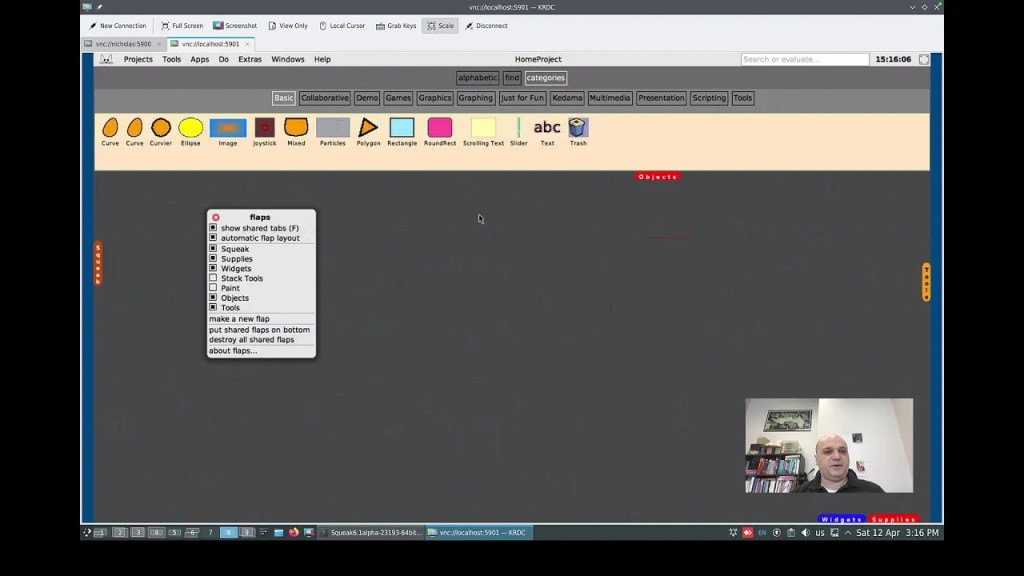Choose the Polygon triangle icon
Screen dimensions: 1024x576
pyautogui.click(x=368, y=128)
